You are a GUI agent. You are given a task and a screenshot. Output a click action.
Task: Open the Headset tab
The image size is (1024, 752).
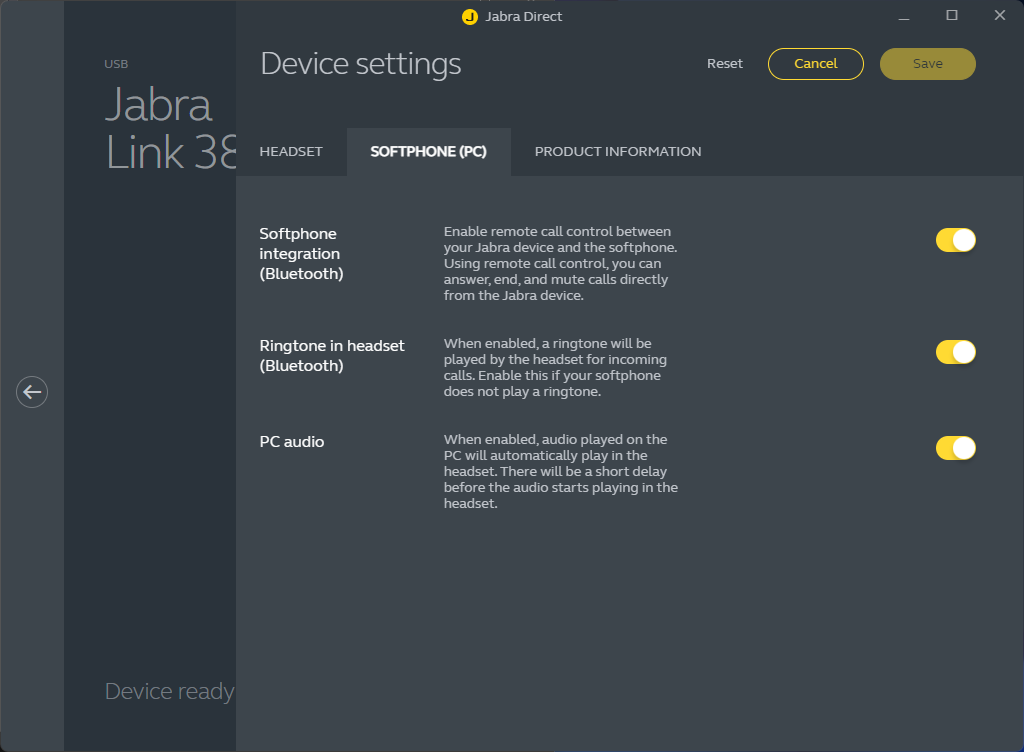tap(291, 152)
